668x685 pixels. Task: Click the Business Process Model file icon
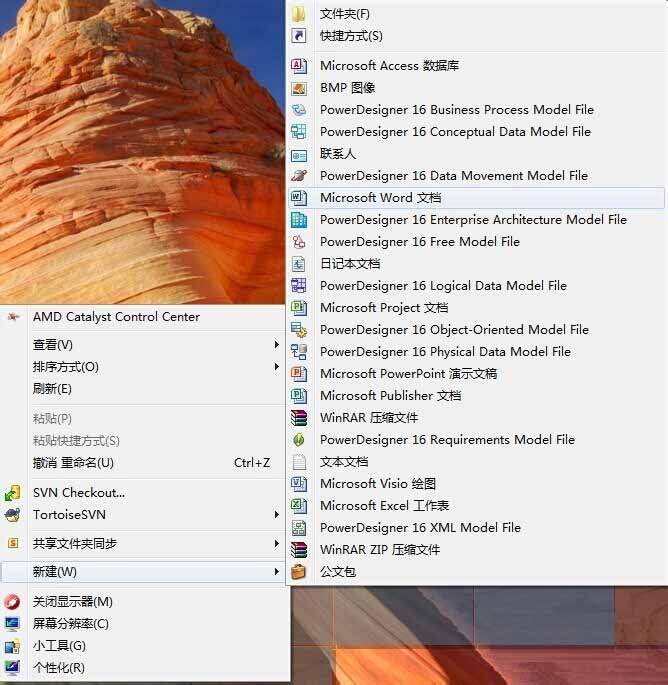[299, 110]
